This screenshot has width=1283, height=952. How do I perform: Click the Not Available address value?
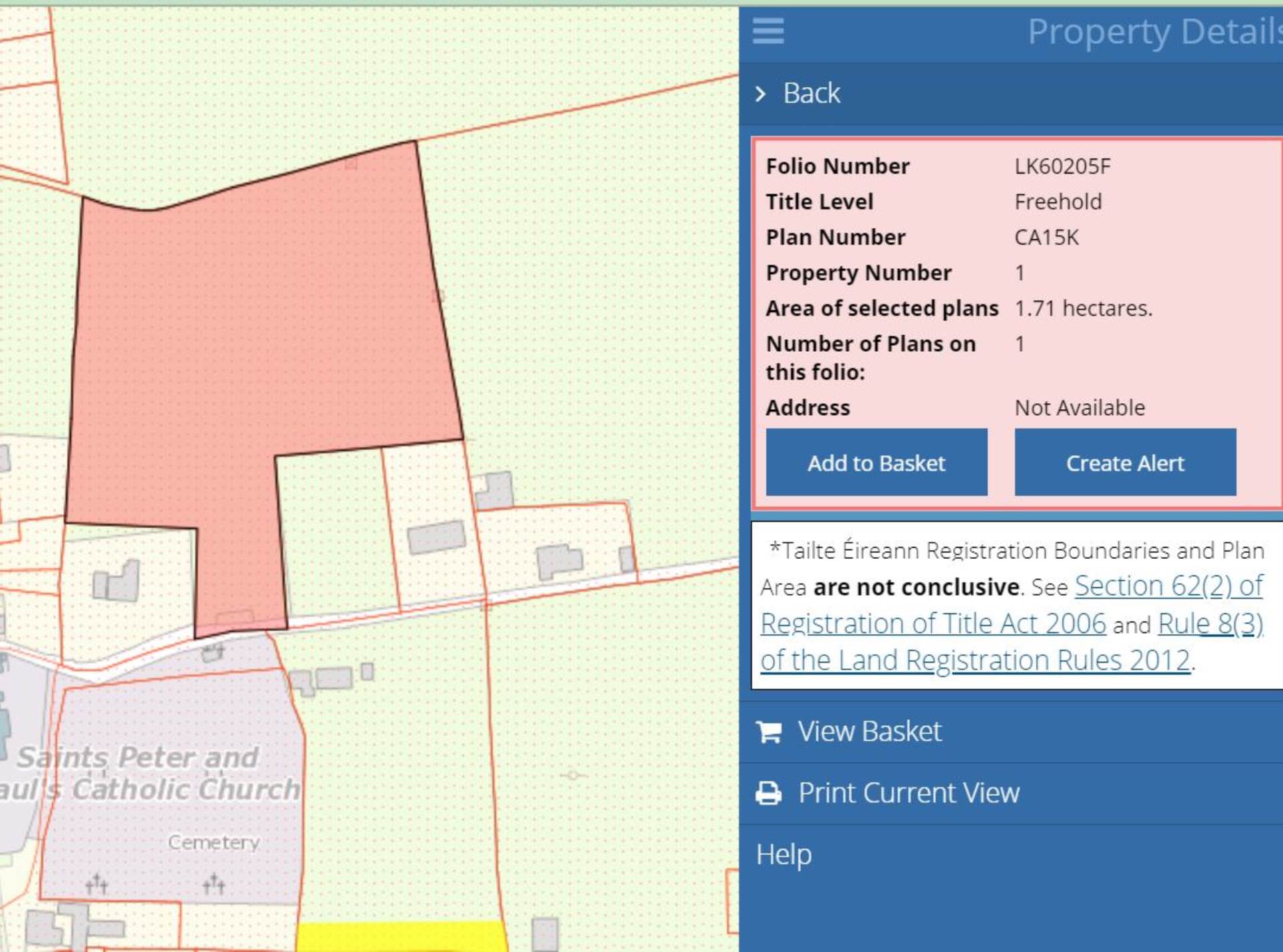click(x=1080, y=408)
